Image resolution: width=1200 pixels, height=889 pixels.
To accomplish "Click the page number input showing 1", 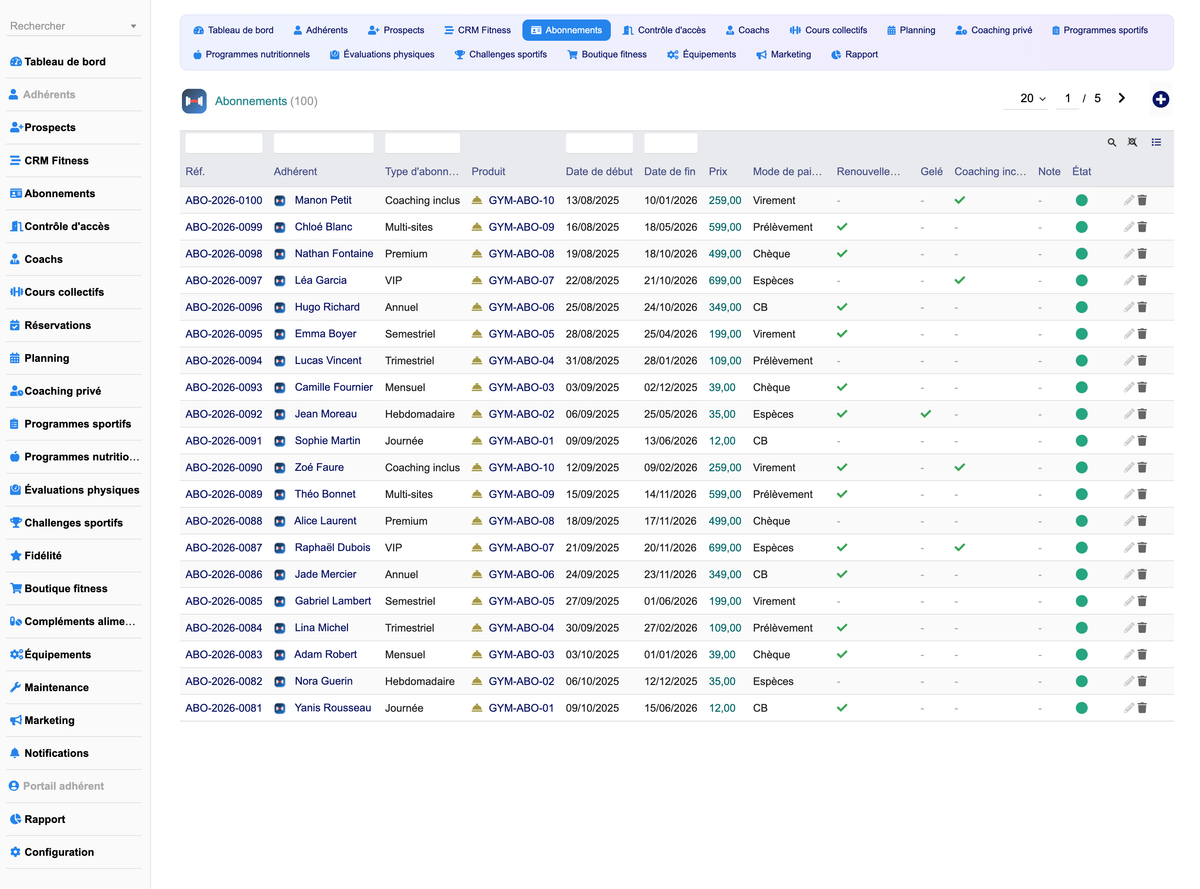I will point(1068,99).
